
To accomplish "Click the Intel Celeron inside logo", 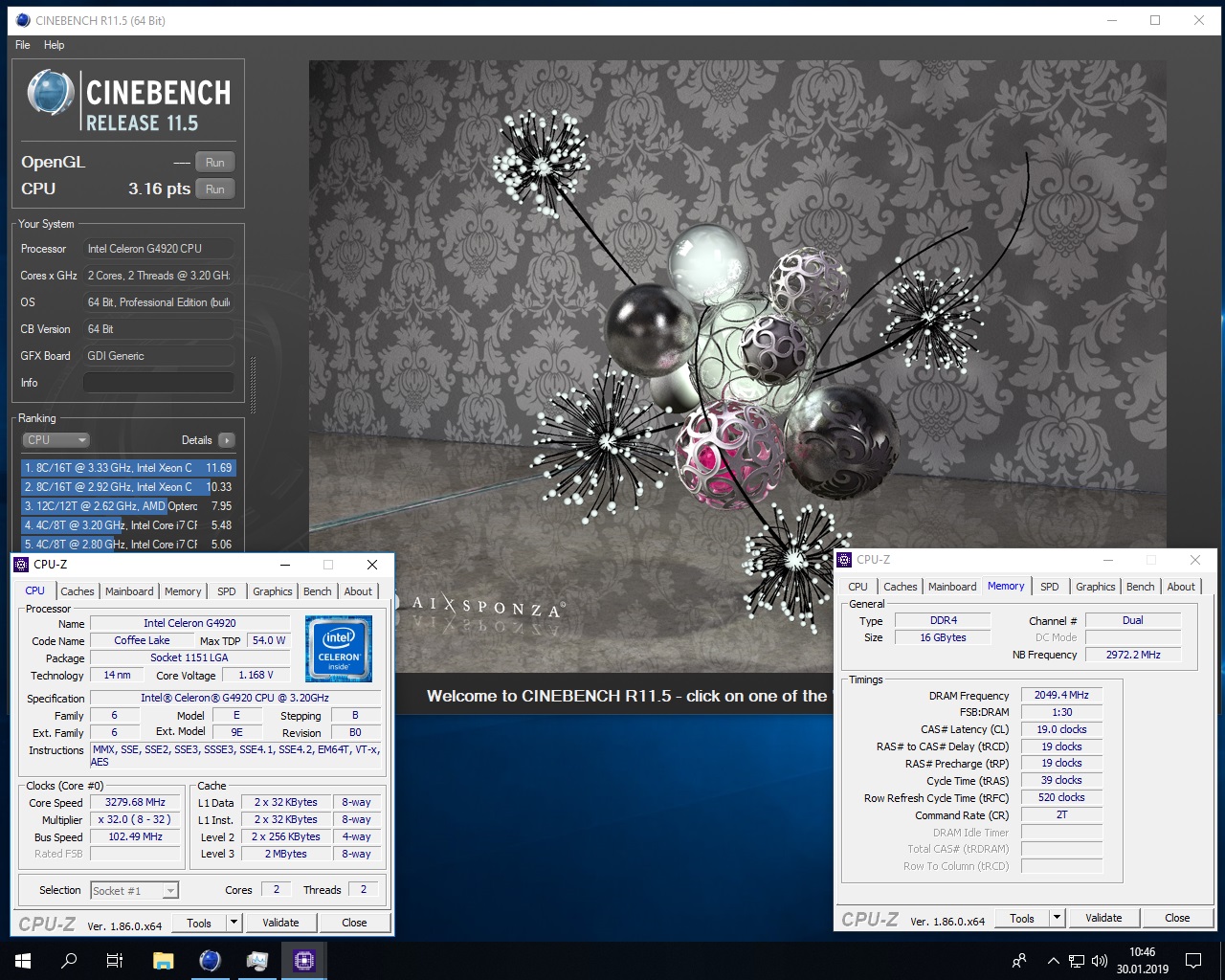I will pyautogui.click(x=339, y=648).
